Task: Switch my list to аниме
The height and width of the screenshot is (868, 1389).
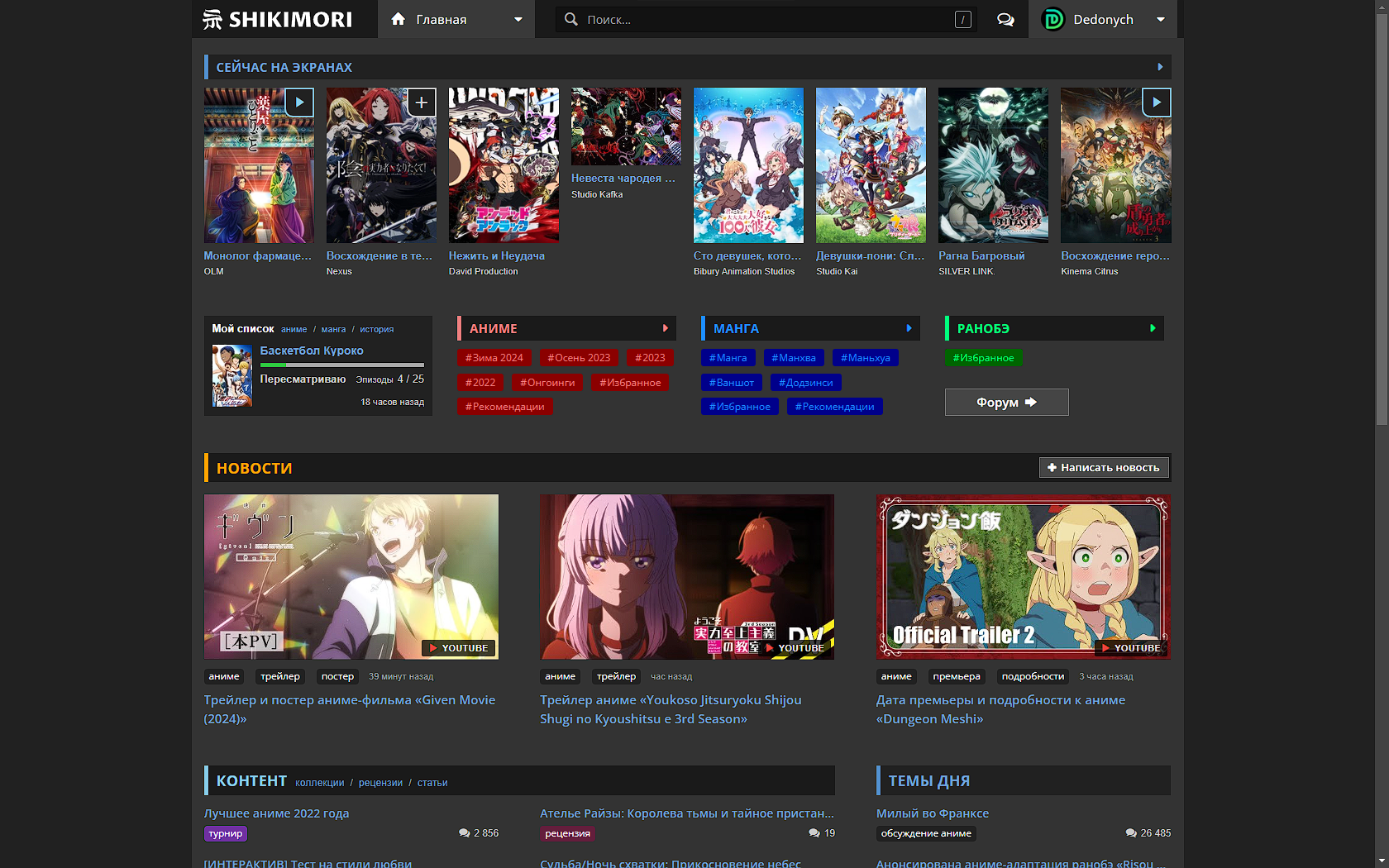Action: click(294, 329)
